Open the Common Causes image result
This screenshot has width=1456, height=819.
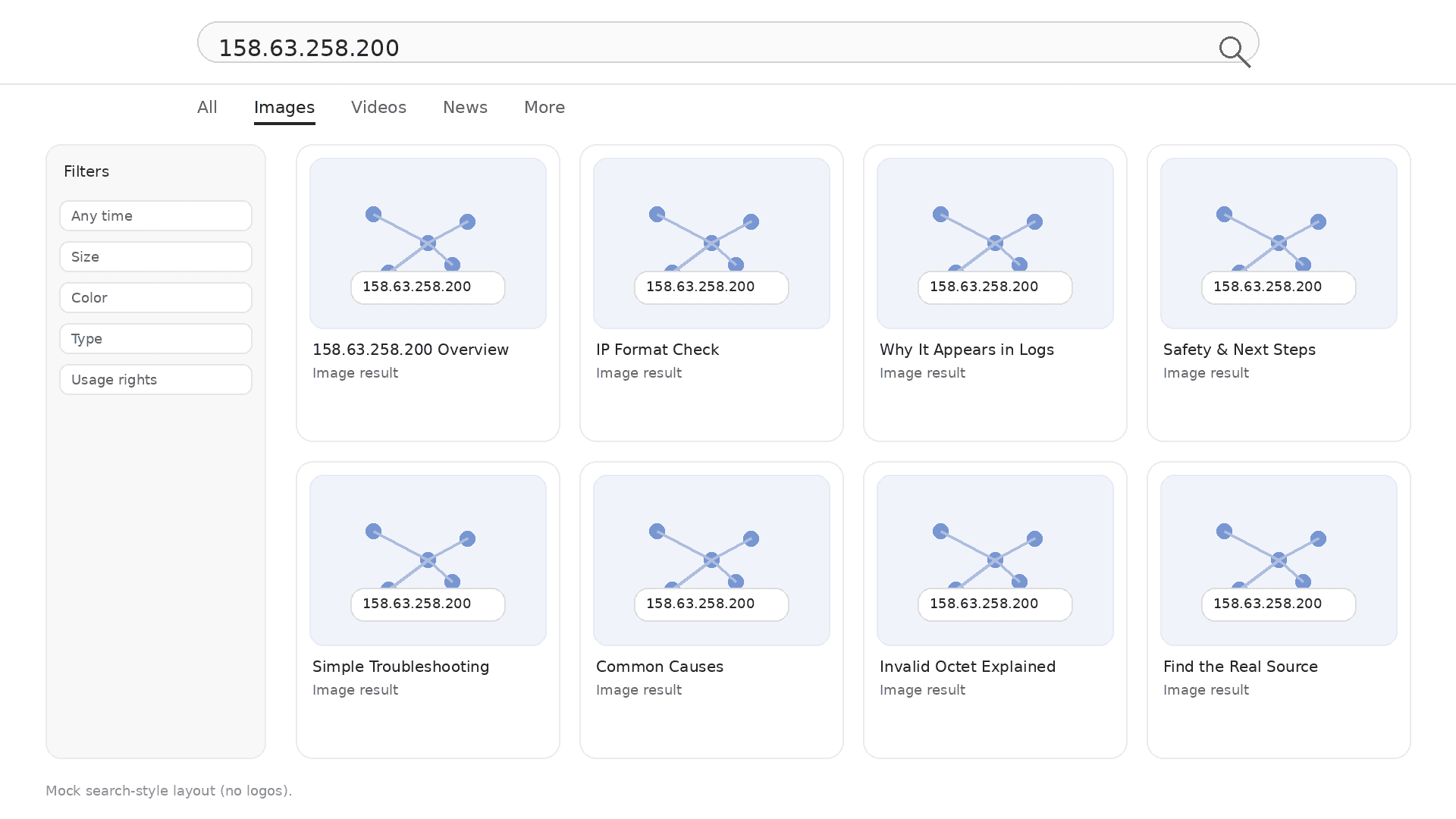point(711,560)
